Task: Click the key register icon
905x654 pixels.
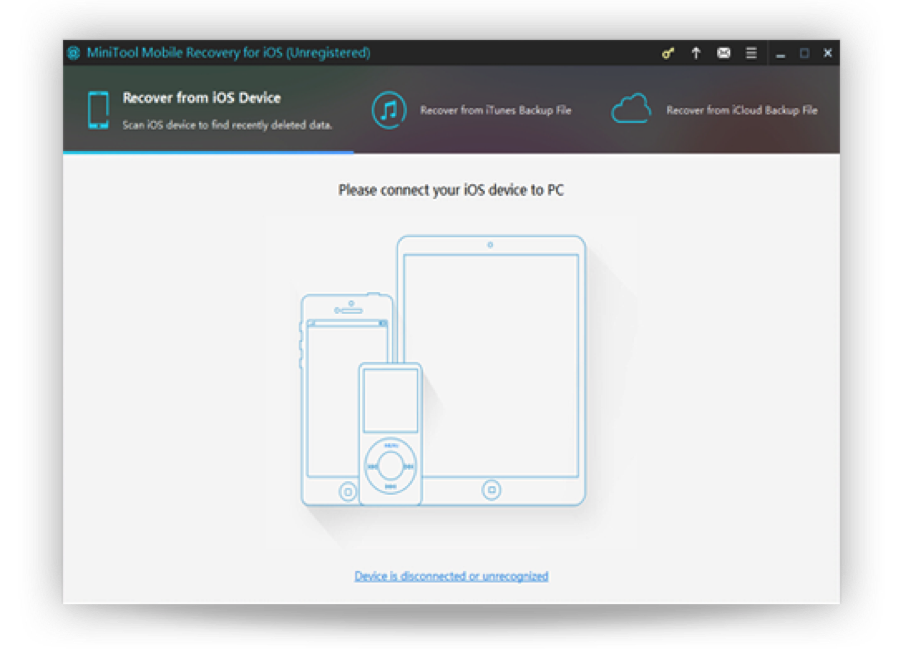Action: [x=668, y=54]
